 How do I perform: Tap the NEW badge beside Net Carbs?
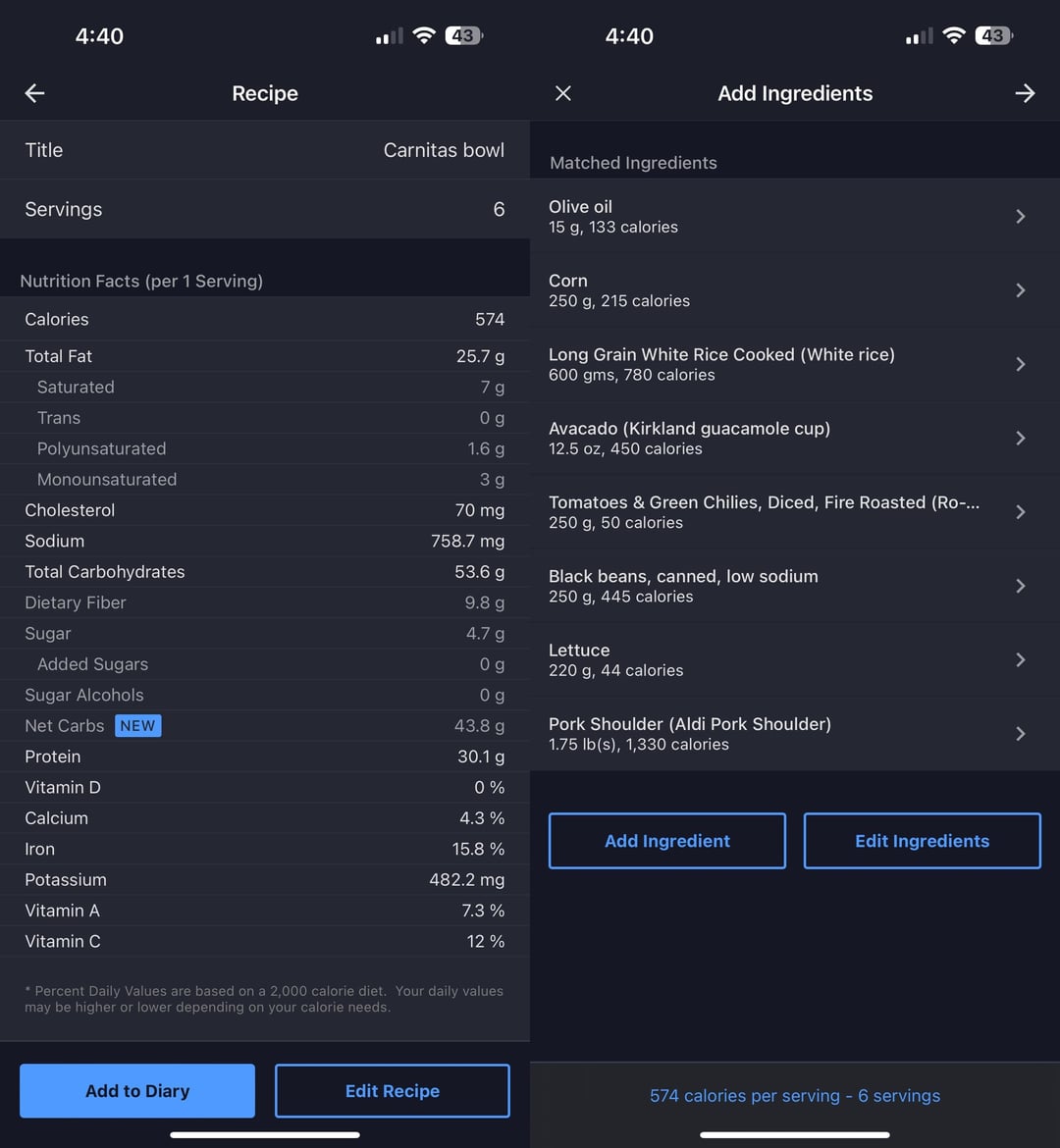point(137,725)
